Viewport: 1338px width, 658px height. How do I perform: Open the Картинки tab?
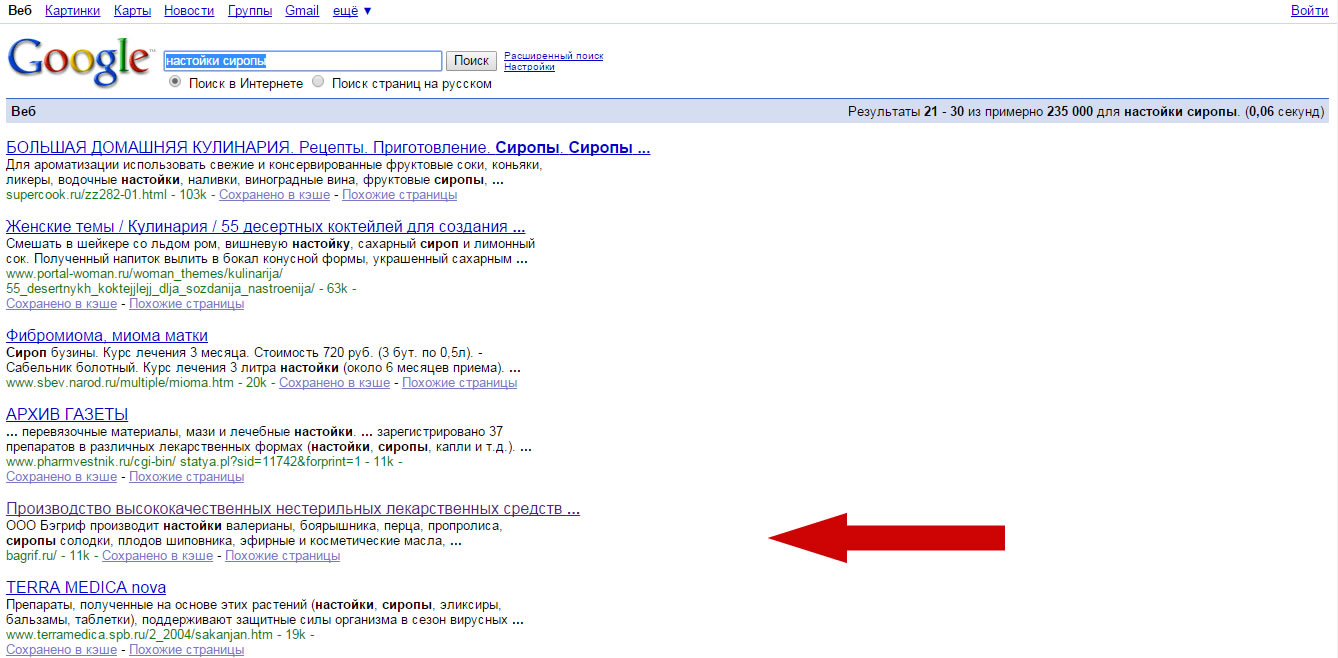pyautogui.click(x=72, y=11)
